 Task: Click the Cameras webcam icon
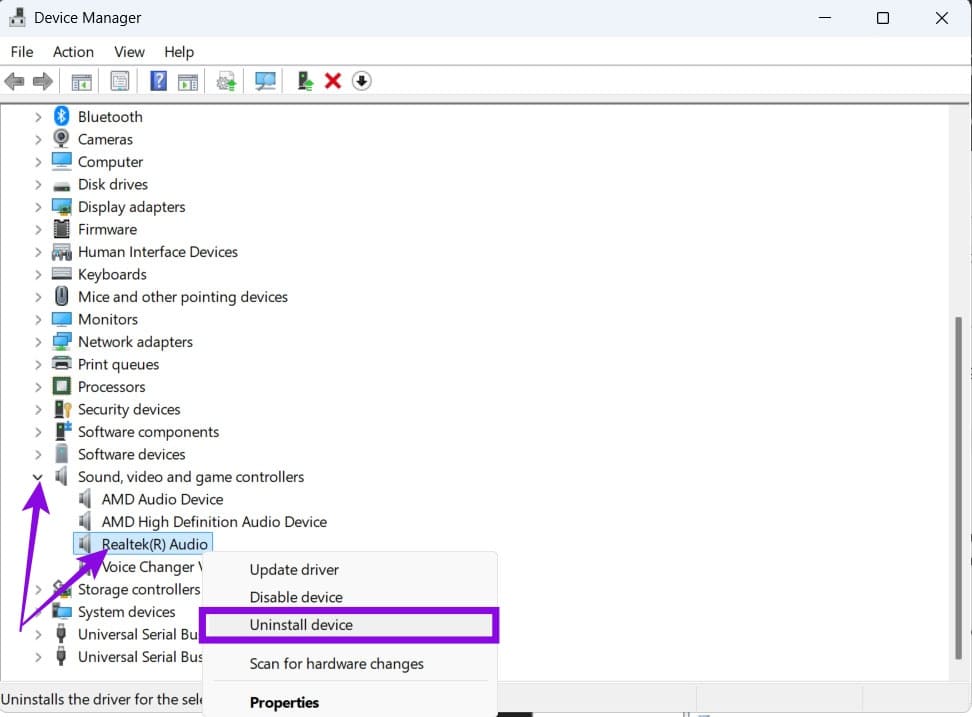click(x=61, y=139)
